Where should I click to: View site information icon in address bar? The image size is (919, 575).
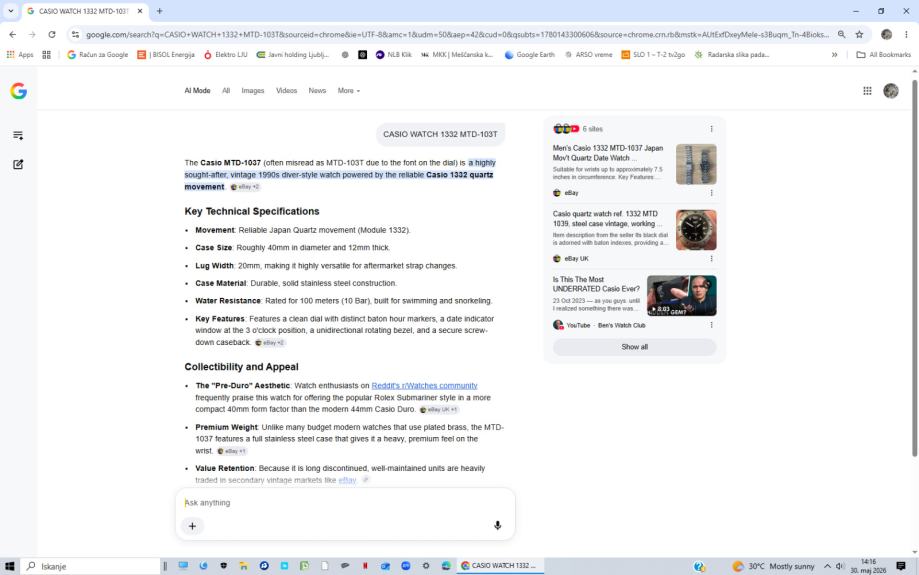click(75, 35)
